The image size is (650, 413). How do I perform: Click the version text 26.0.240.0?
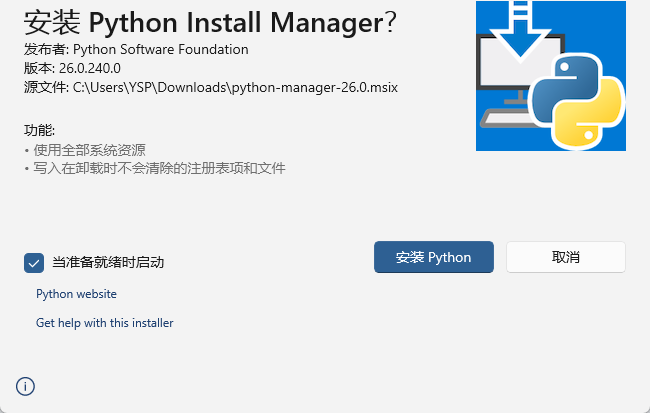(x=90, y=68)
